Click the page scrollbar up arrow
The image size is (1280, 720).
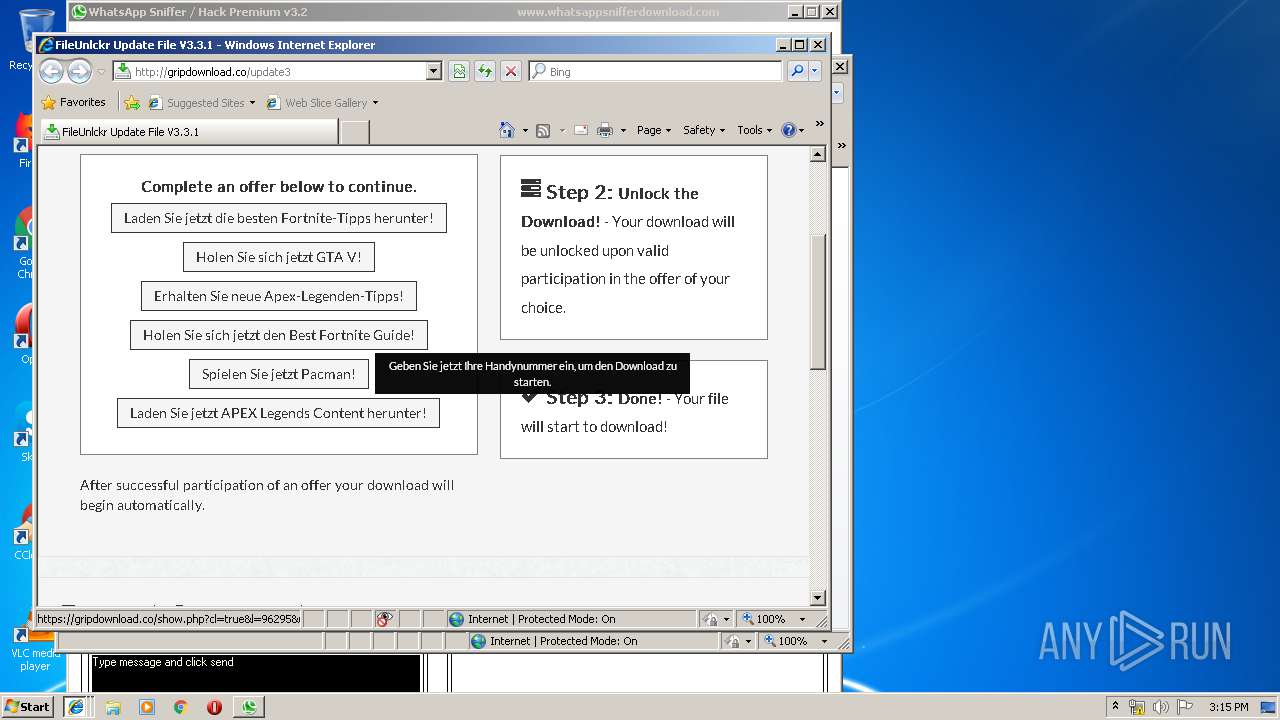tap(818, 154)
